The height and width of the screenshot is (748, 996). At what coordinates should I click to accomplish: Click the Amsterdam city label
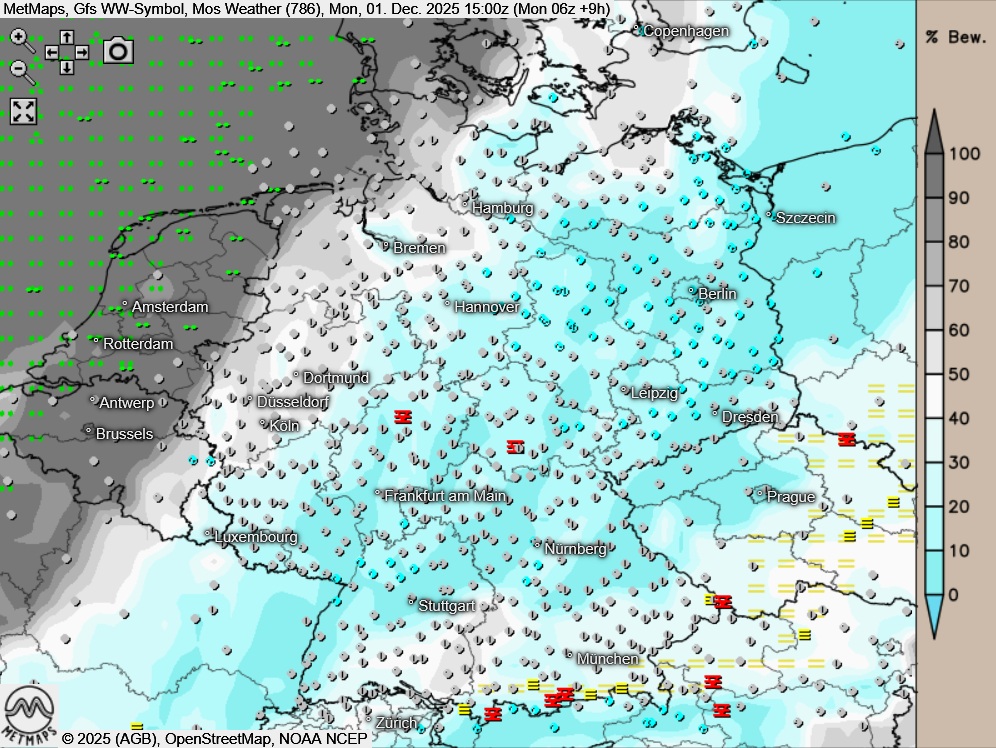tap(169, 307)
